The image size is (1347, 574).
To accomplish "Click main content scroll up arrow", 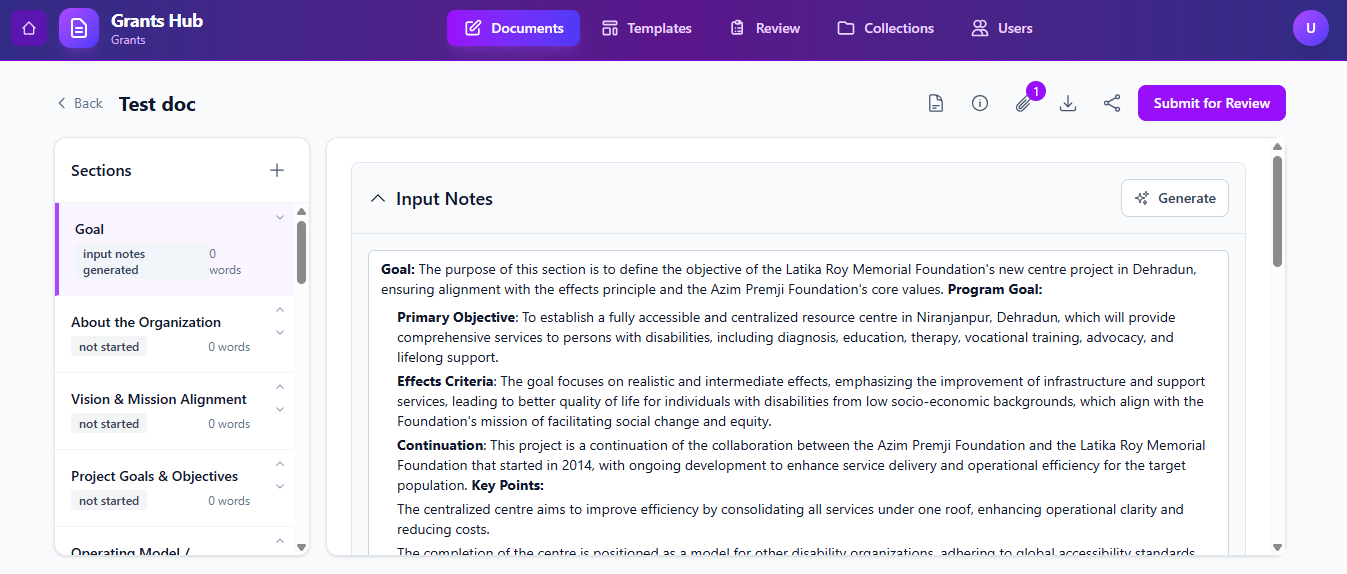I will (1277, 146).
